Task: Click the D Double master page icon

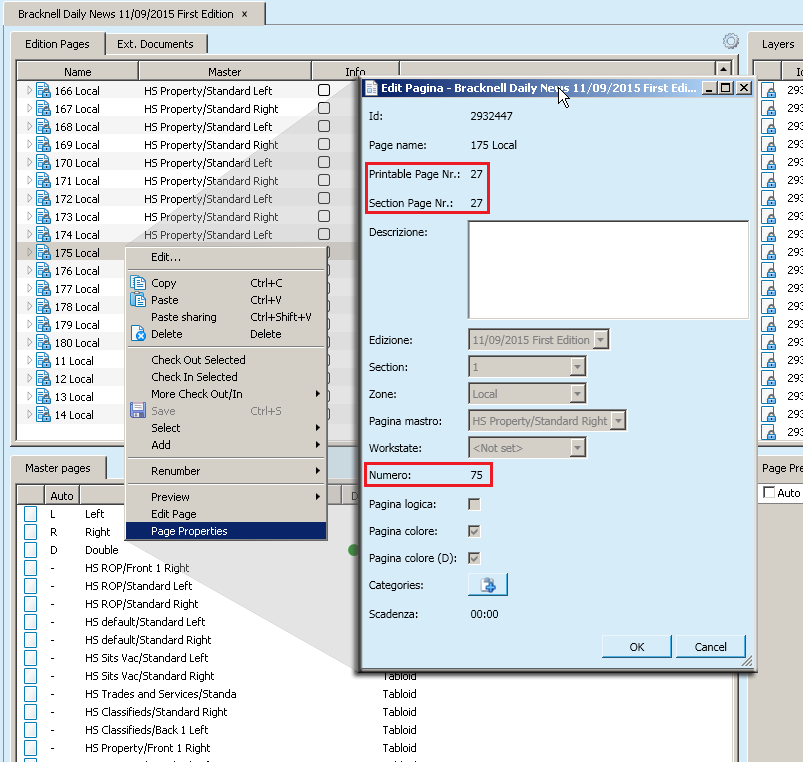Action: [31, 549]
